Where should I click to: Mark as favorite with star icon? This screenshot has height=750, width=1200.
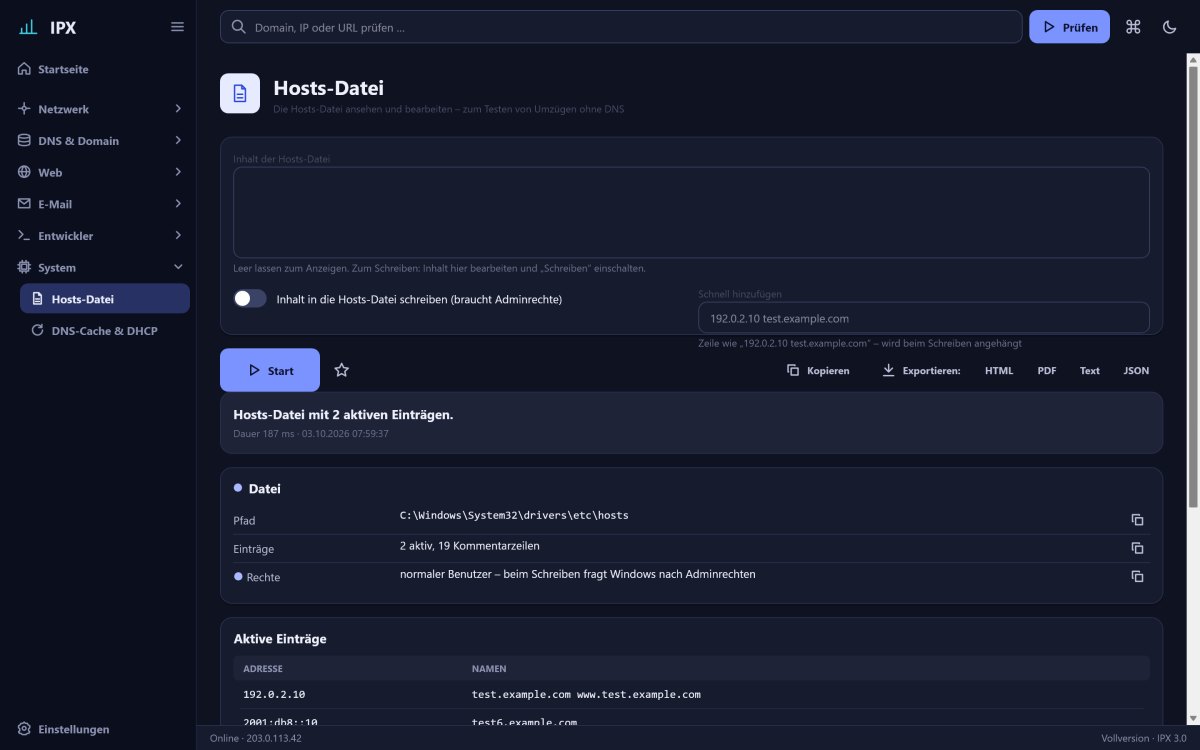341,370
